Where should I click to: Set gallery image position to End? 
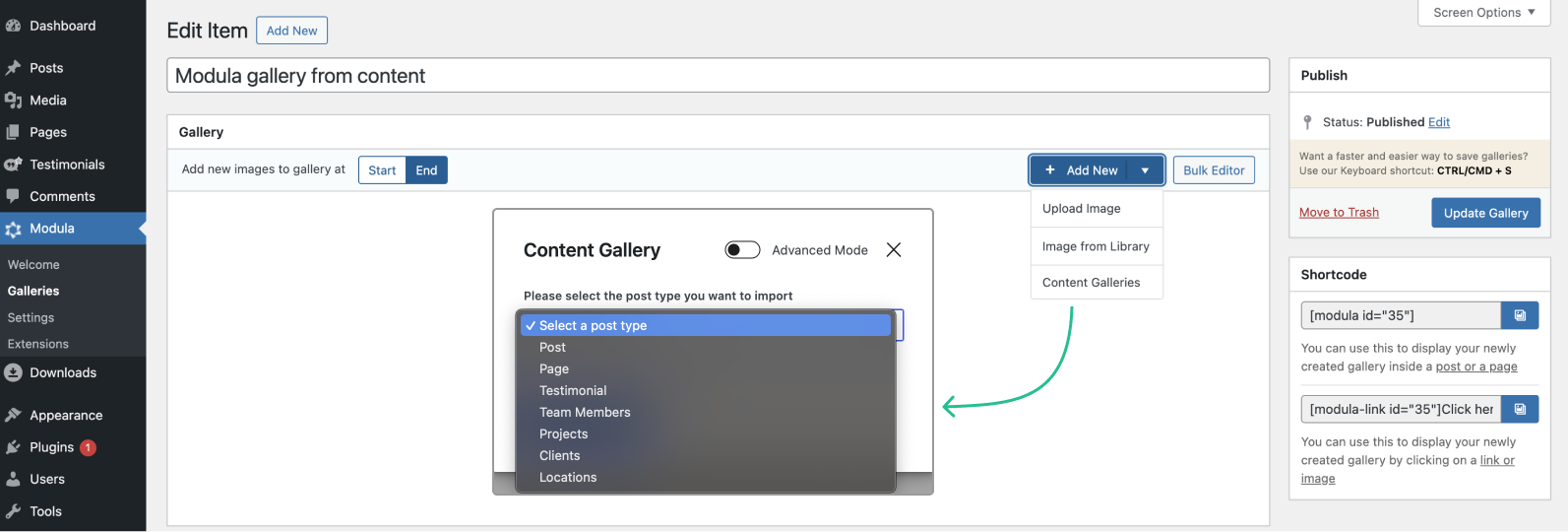tap(426, 170)
